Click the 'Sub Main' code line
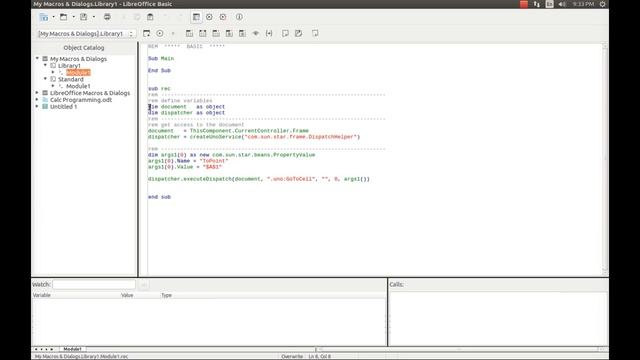 click(161, 58)
